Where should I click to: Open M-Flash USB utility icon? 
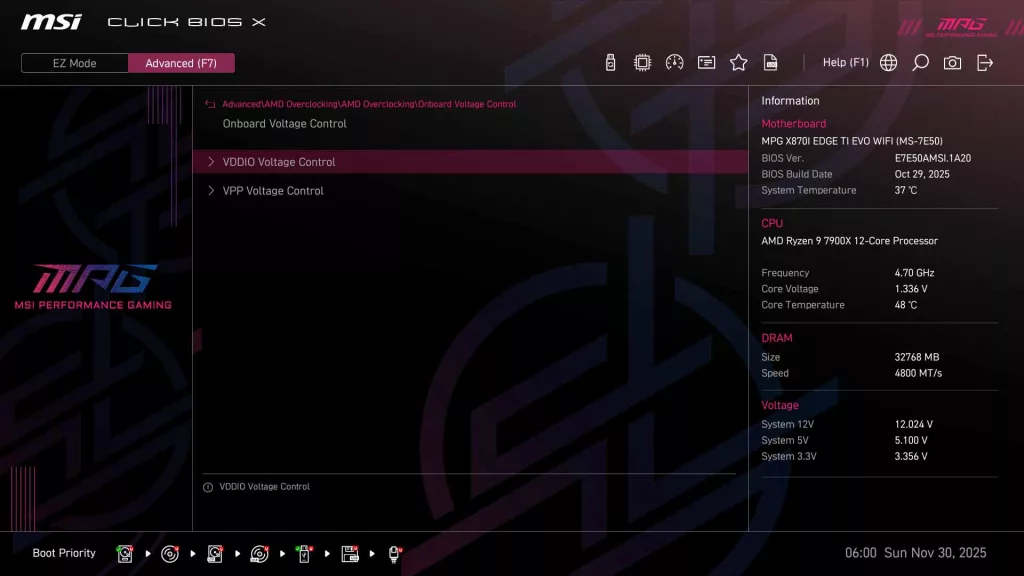612,62
